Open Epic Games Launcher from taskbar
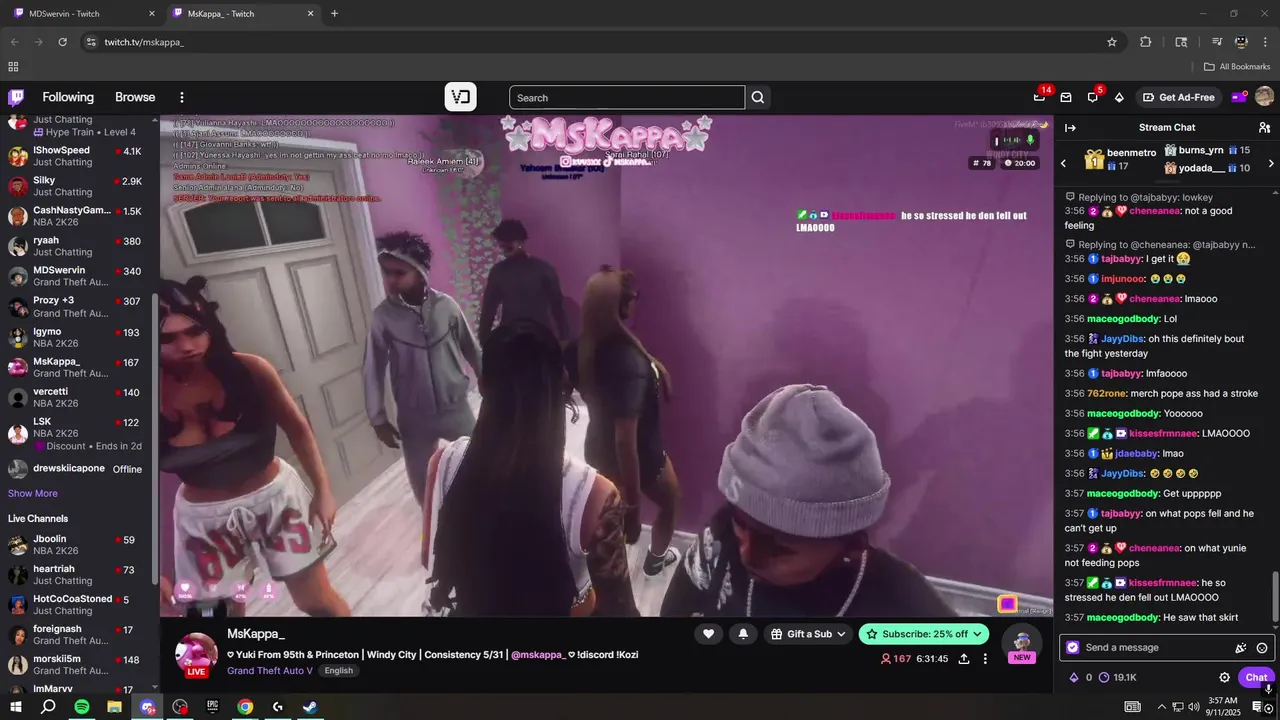This screenshot has height=720, width=1280. [212, 707]
